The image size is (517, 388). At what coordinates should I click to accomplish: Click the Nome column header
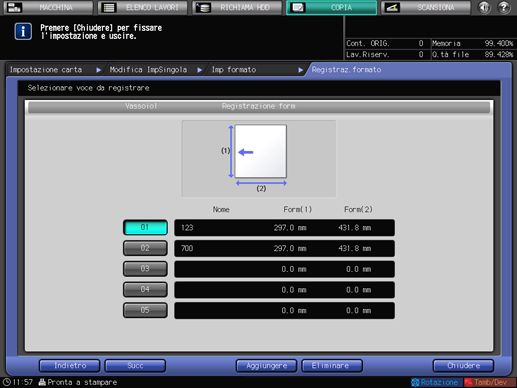221,209
